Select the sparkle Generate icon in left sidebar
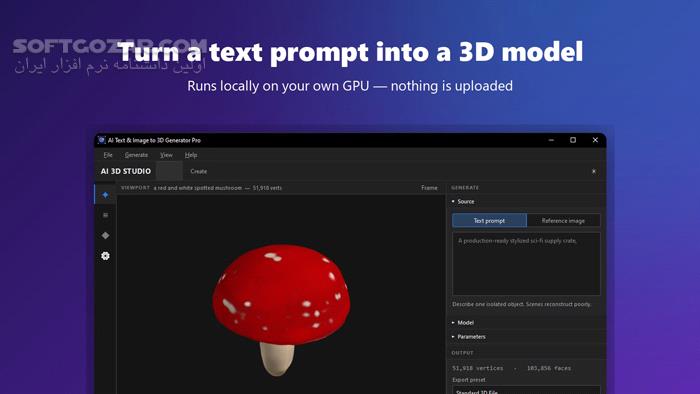This screenshot has height=394, width=700. click(x=105, y=195)
